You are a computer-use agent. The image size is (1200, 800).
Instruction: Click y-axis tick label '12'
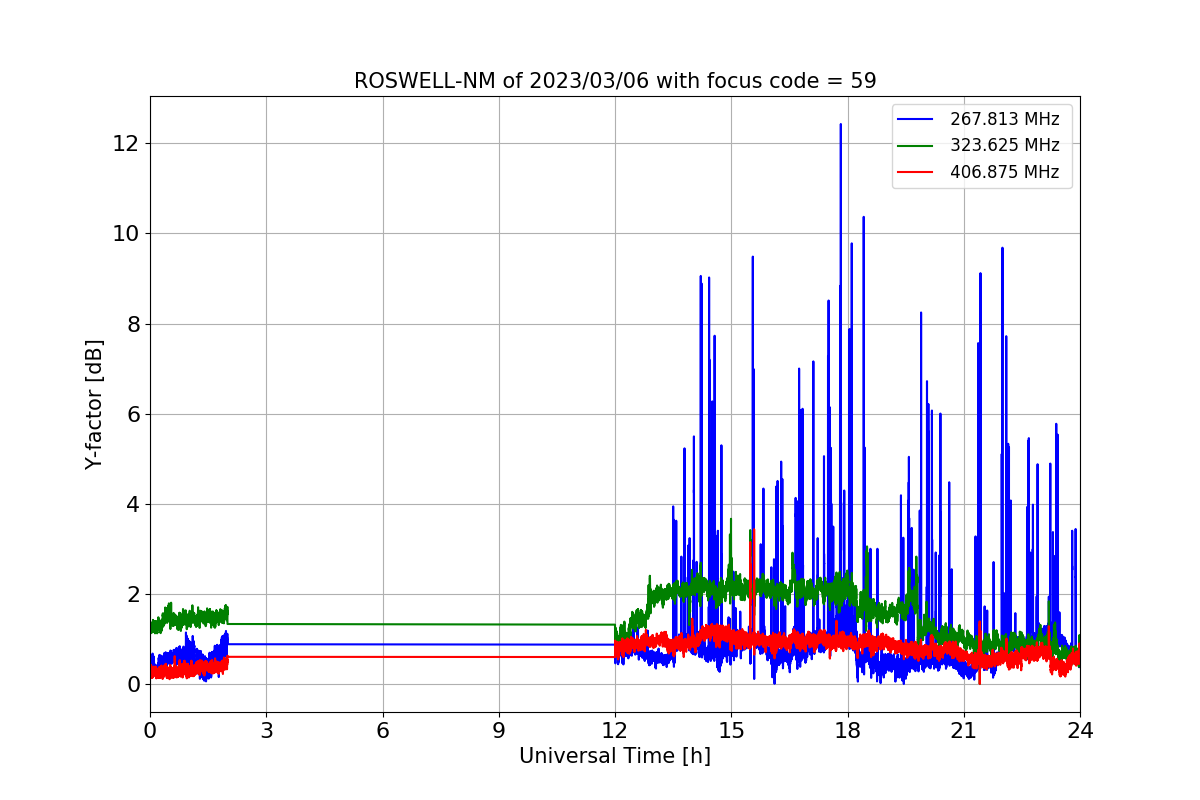126,144
